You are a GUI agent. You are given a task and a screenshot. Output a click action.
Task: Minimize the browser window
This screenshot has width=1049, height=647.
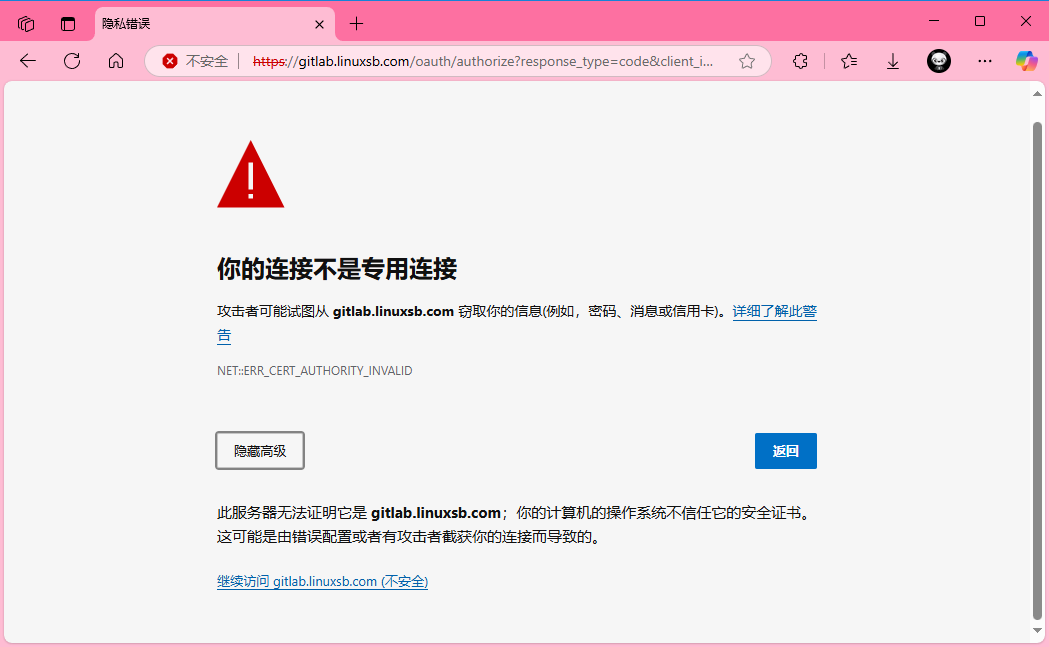(934, 21)
